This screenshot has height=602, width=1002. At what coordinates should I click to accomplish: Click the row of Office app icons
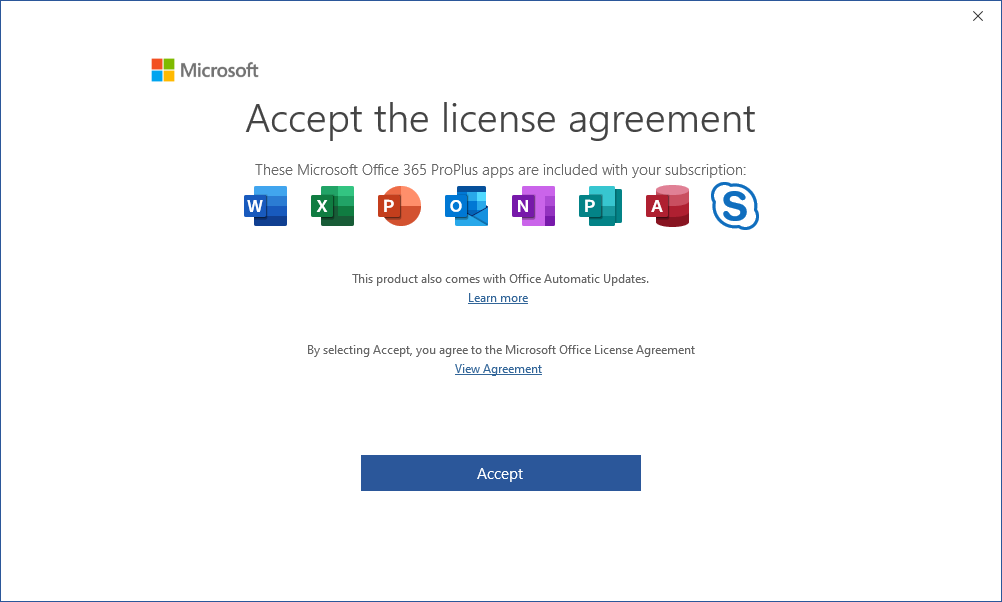point(500,205)
